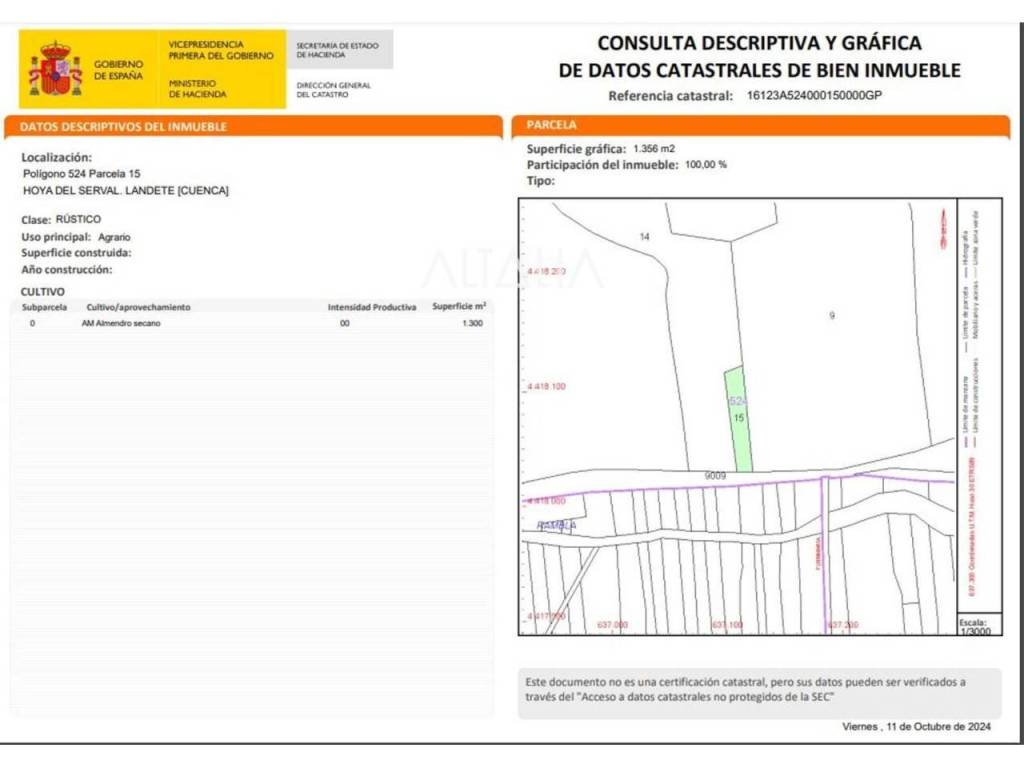Screen dimensions: 1024x768
Task: Click the 'GOBIERNO DE ESPAÑA' text
Action: coord(118,70)
